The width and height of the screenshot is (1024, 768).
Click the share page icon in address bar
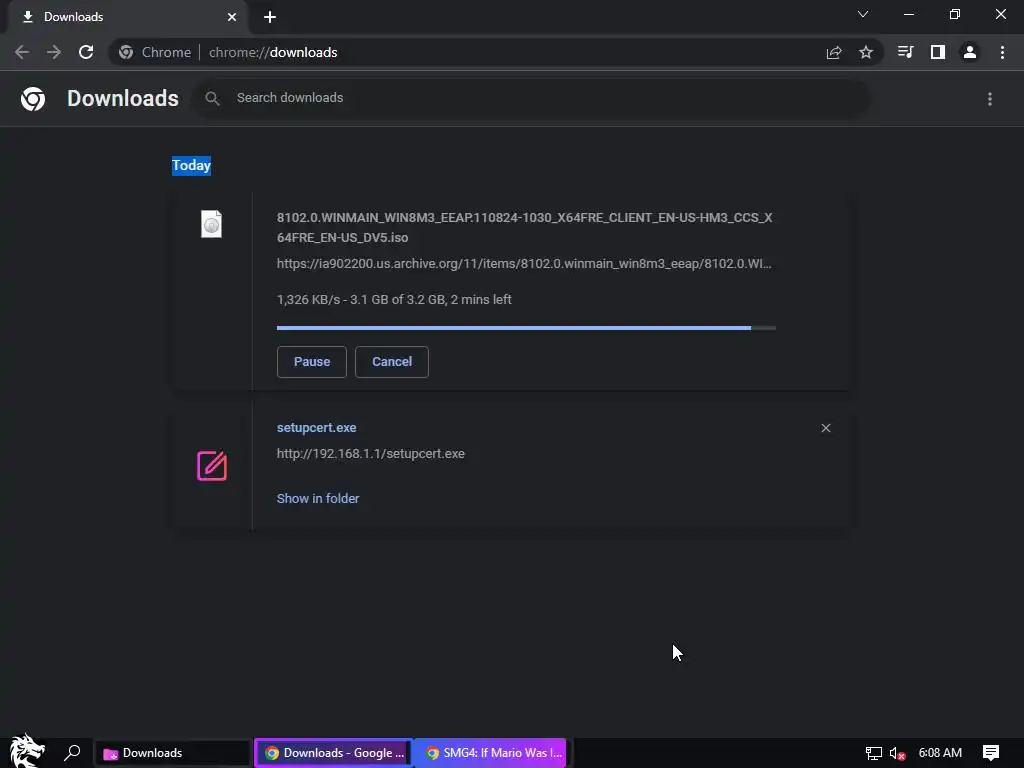(834, 52)
